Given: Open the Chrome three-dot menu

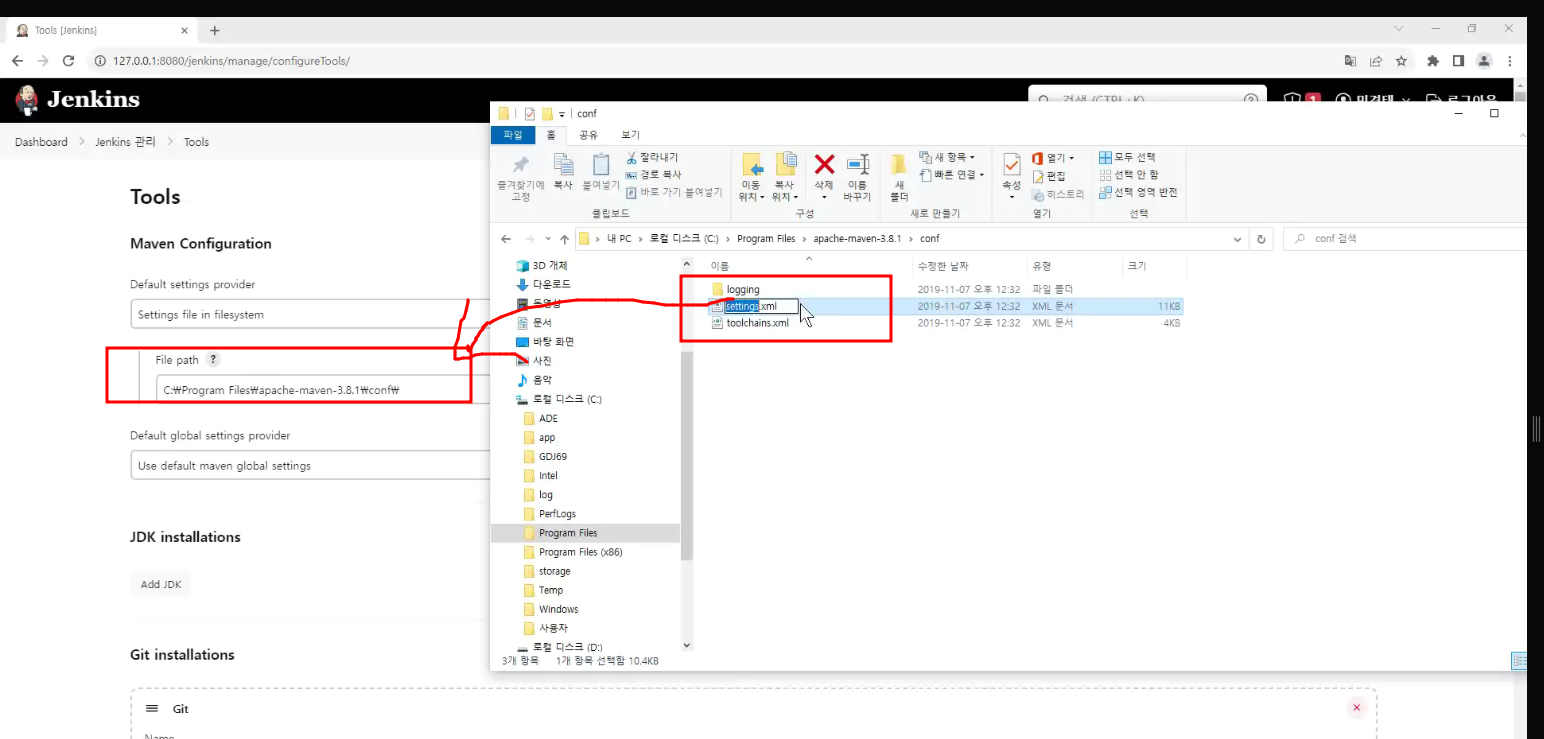Looking at the screenshot, I should 1510,61.
